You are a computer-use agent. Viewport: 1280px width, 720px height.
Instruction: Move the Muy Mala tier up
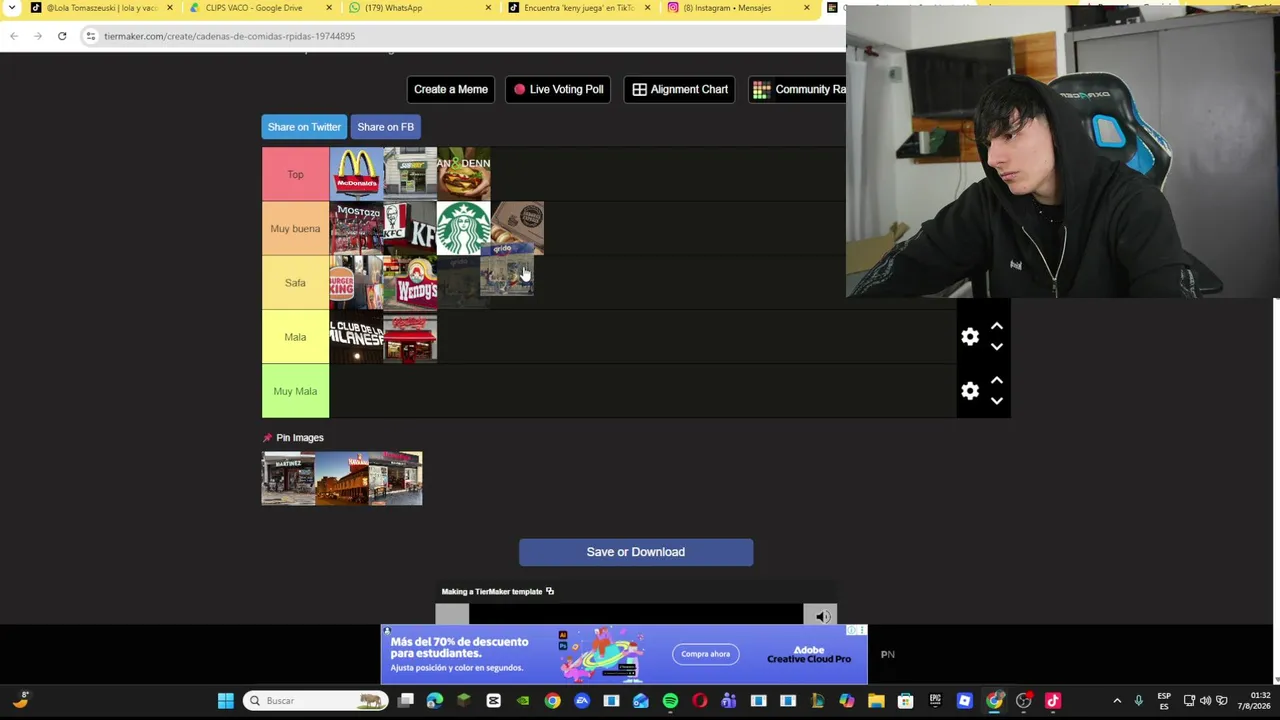click(x=997, y=381)
